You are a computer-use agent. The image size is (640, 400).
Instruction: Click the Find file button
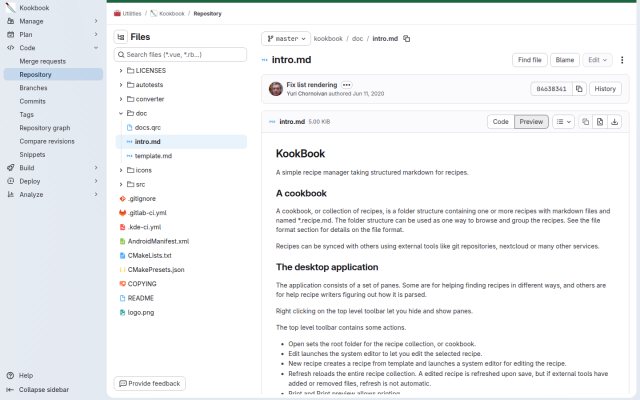pos(529,60)
